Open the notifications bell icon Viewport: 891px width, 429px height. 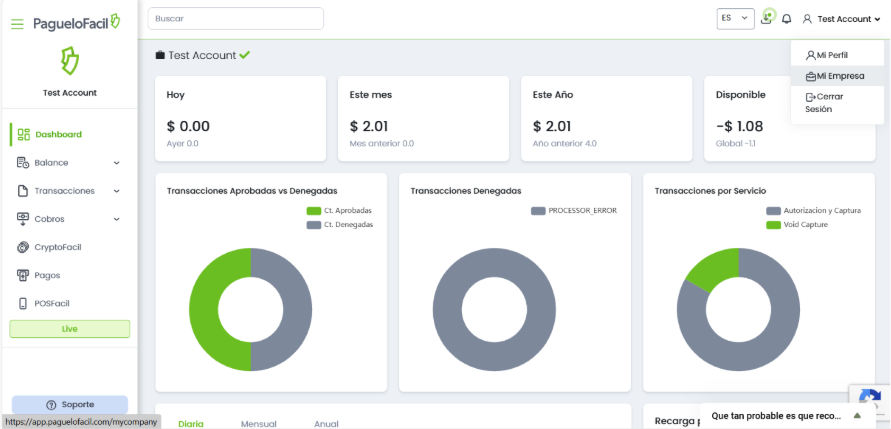pyautogui.click(x=787, y=19)
